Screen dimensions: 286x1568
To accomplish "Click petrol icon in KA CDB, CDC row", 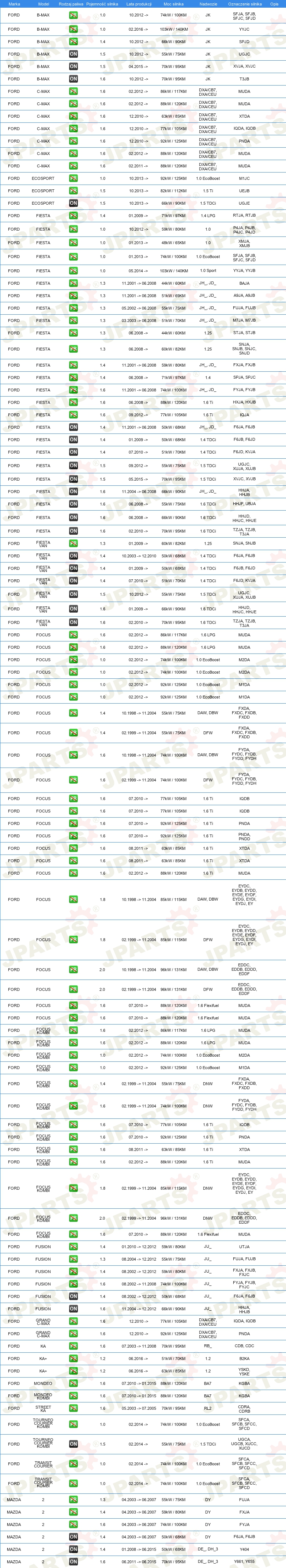I will pyautogui.click(x=73, y=1346).
